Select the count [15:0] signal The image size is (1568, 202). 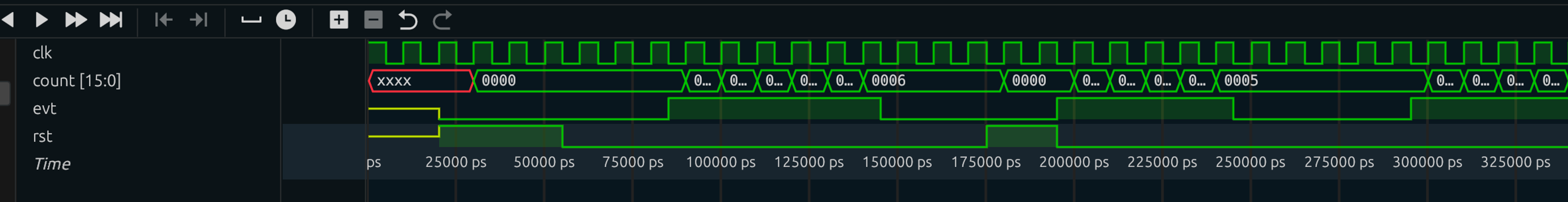coord(76,80)
